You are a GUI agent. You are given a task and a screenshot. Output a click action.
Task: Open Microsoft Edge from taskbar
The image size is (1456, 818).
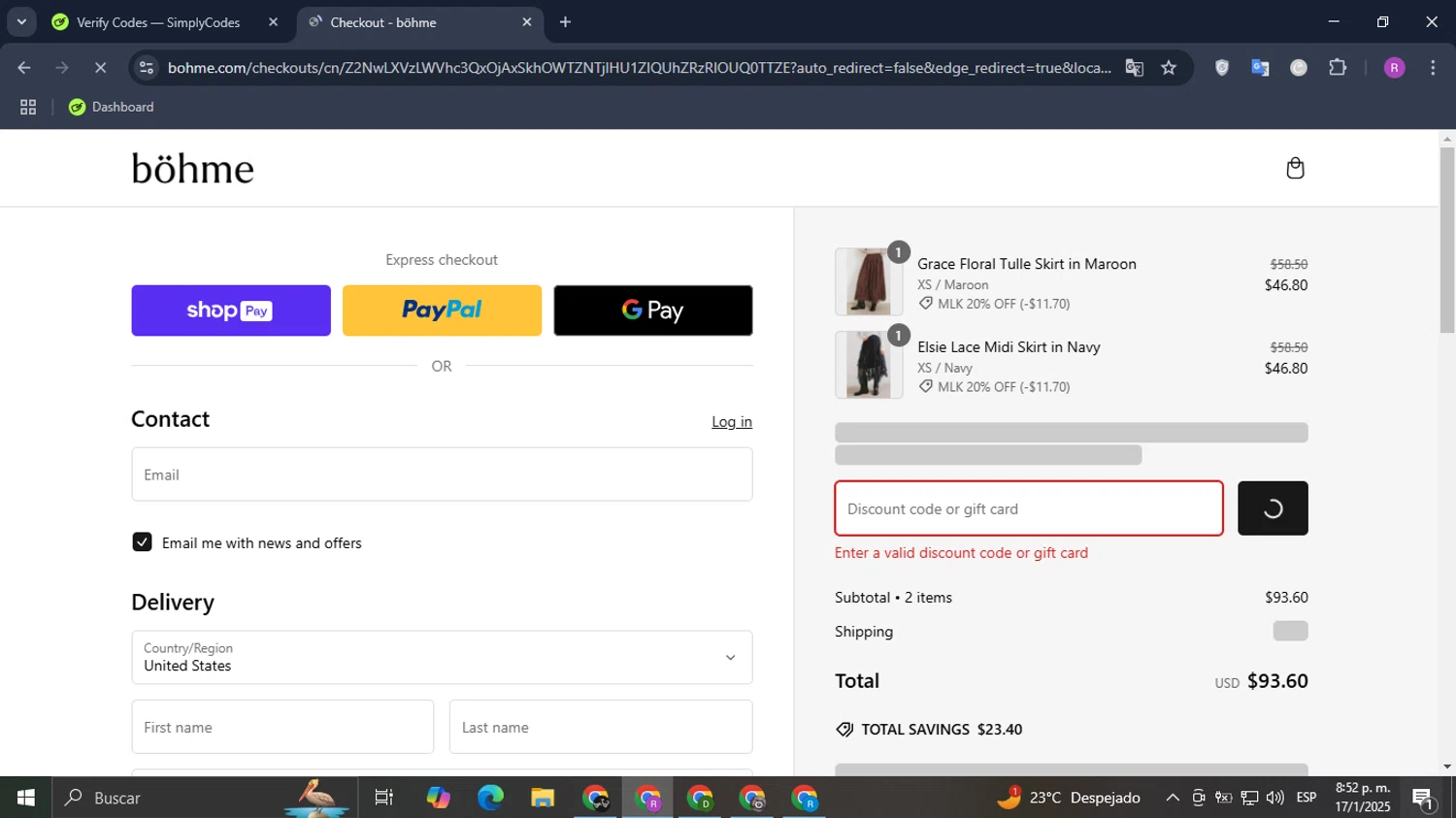[x=490, y=798]
